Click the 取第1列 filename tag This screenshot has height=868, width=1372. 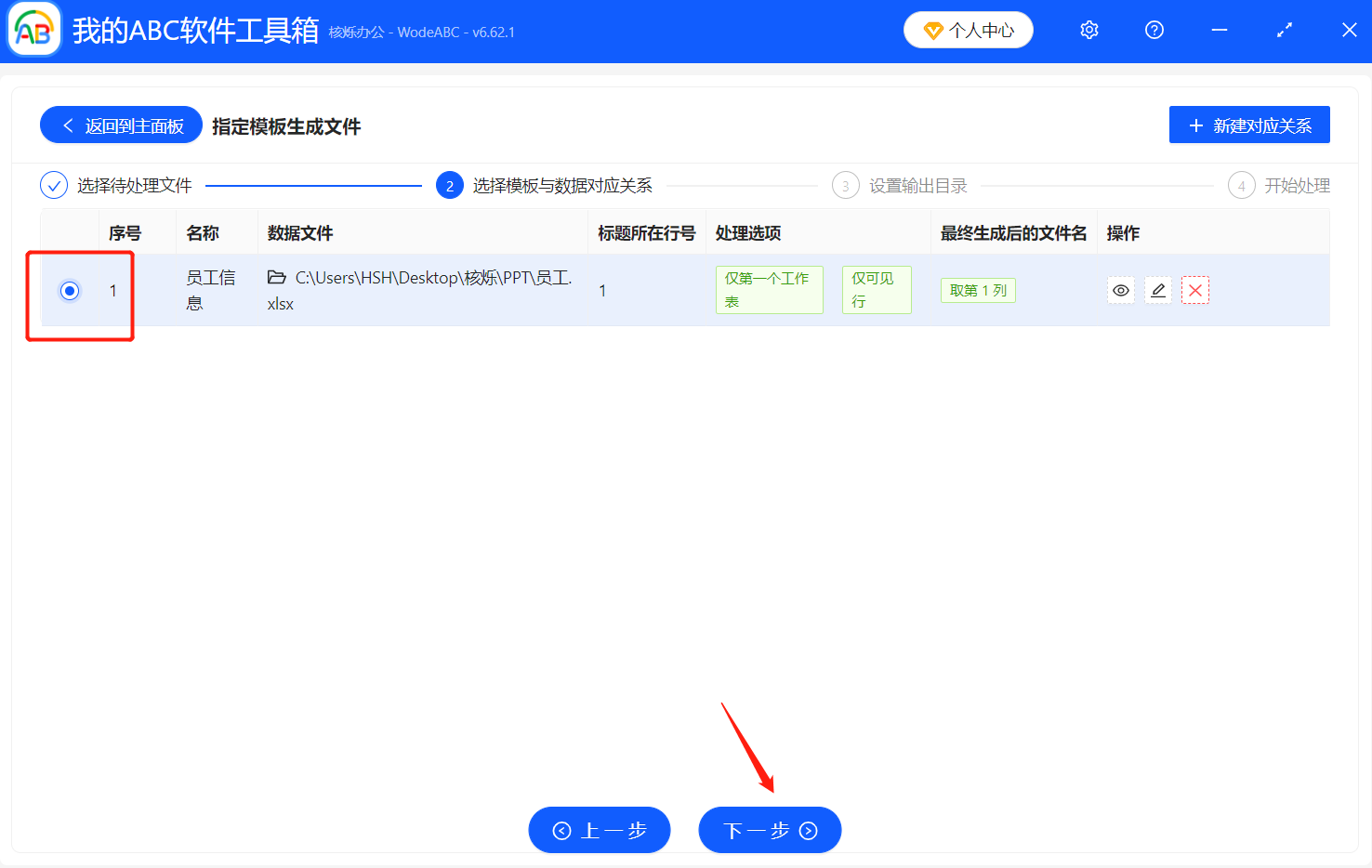pyautogui.click(x=978, y=289)
